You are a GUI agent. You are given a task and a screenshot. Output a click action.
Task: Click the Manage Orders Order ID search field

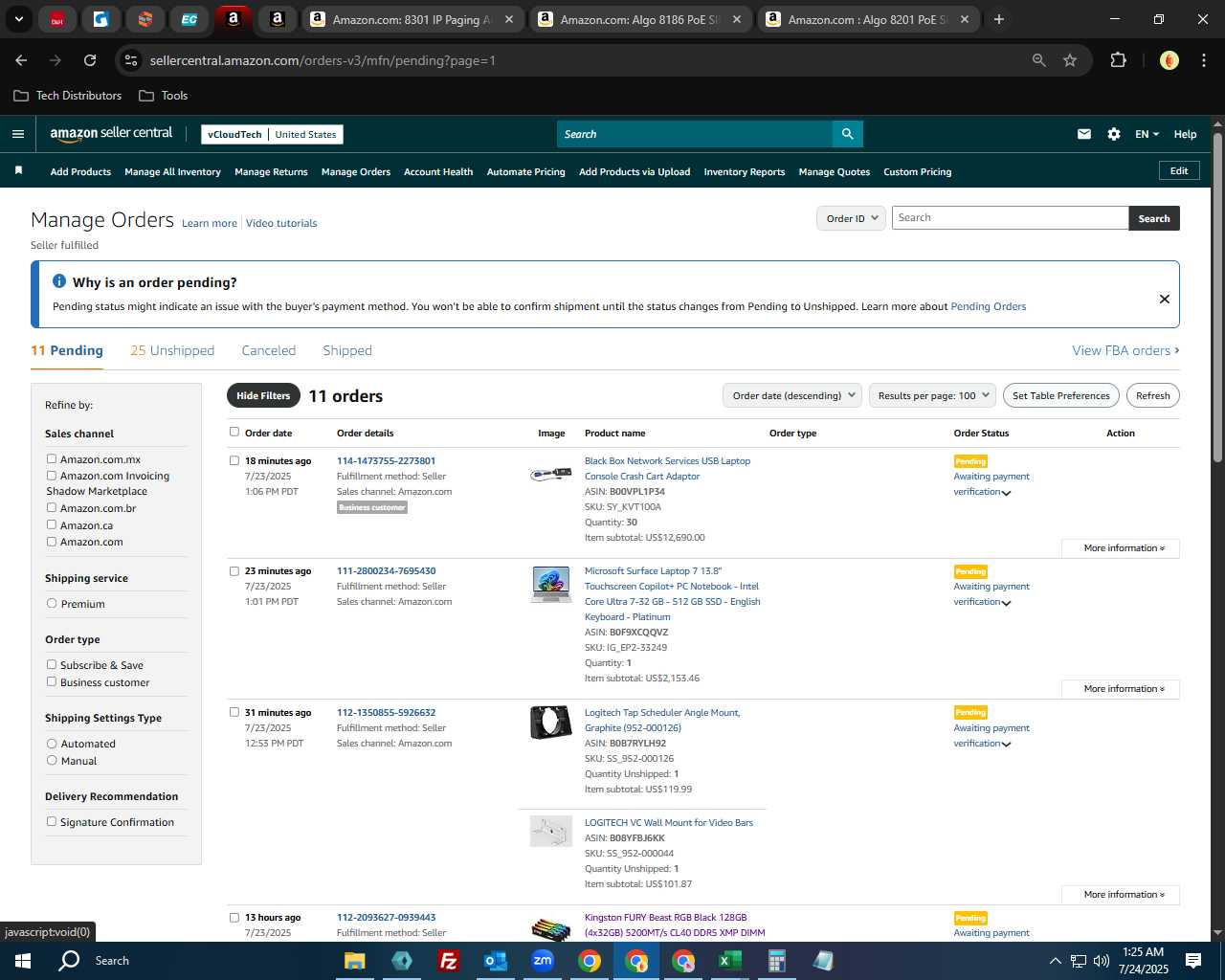1011,218
